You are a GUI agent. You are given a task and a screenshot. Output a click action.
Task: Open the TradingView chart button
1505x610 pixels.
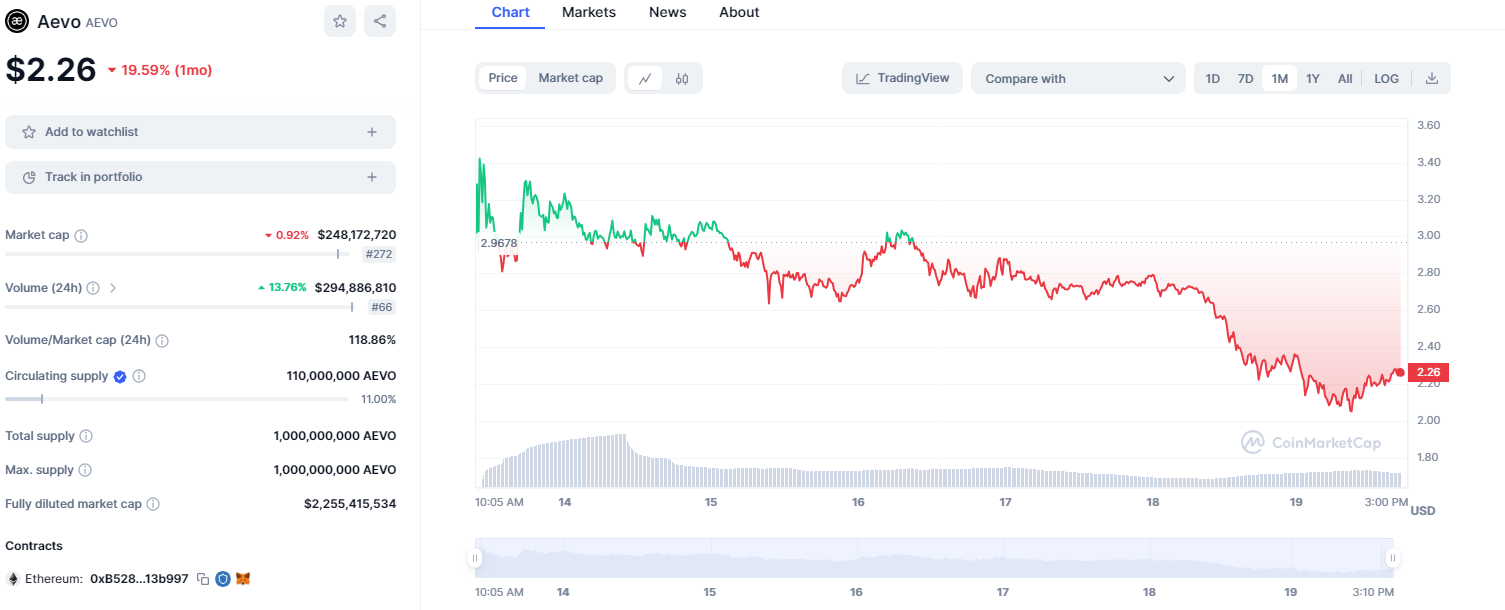[x=903, y=78]
